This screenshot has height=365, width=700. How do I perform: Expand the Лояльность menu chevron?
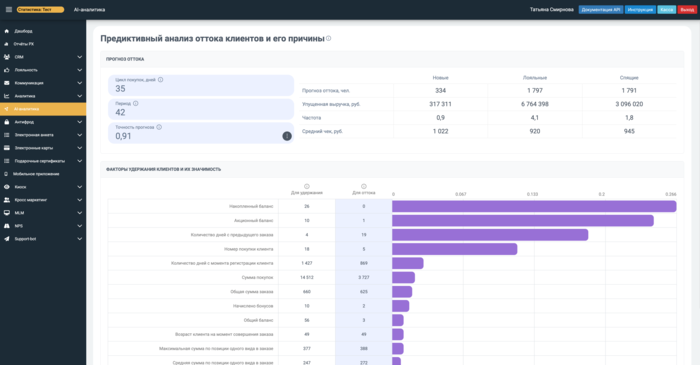tap(79, 70)
